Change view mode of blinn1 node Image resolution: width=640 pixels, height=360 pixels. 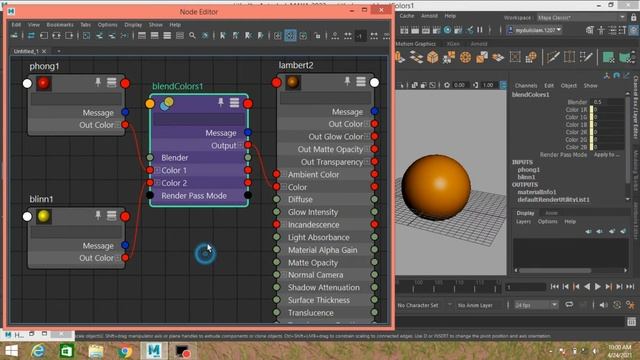click(x=111, y=216)
